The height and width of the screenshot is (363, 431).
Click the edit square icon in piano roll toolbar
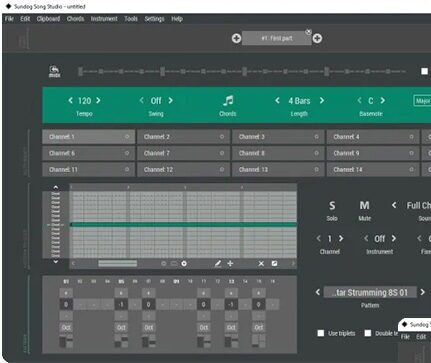tap(274, 263)
